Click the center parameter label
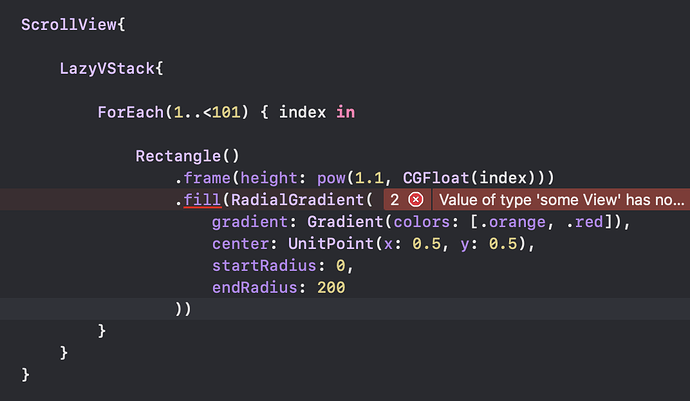This screenshot has height=401, width=690. [x=240, y=244]
